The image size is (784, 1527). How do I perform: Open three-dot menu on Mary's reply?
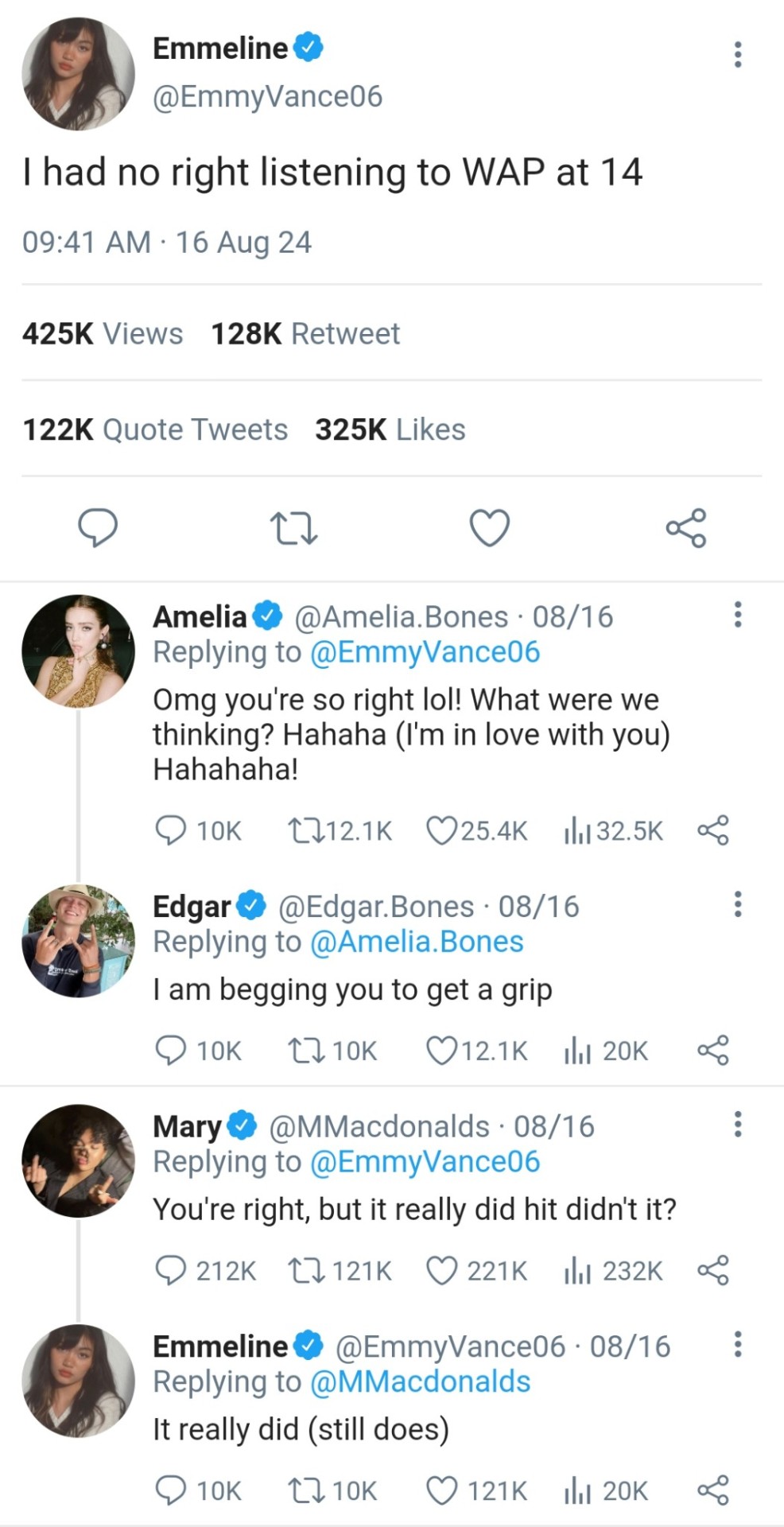738,1125
